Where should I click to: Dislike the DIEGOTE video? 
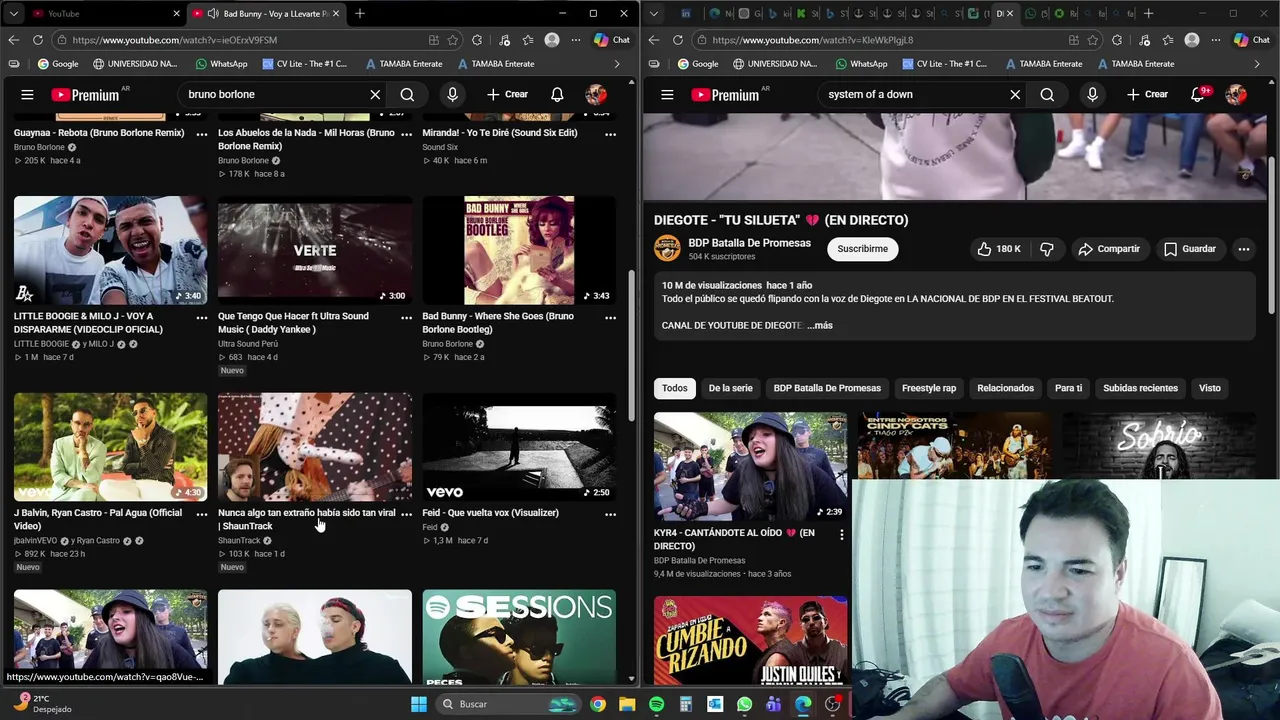click(x=1046, y=249)
